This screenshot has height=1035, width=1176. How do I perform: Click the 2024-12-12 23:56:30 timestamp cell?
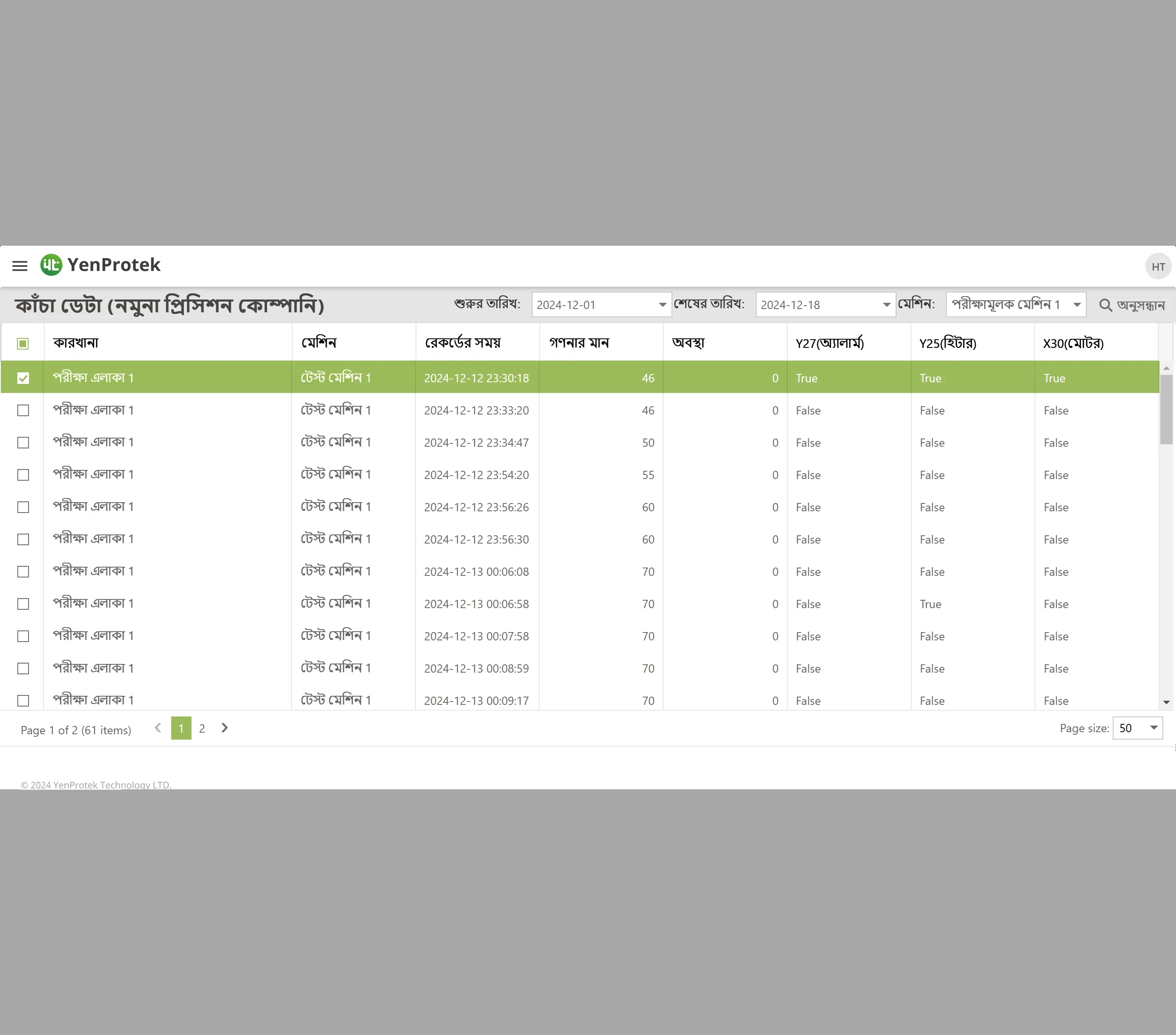coord(476,539)
